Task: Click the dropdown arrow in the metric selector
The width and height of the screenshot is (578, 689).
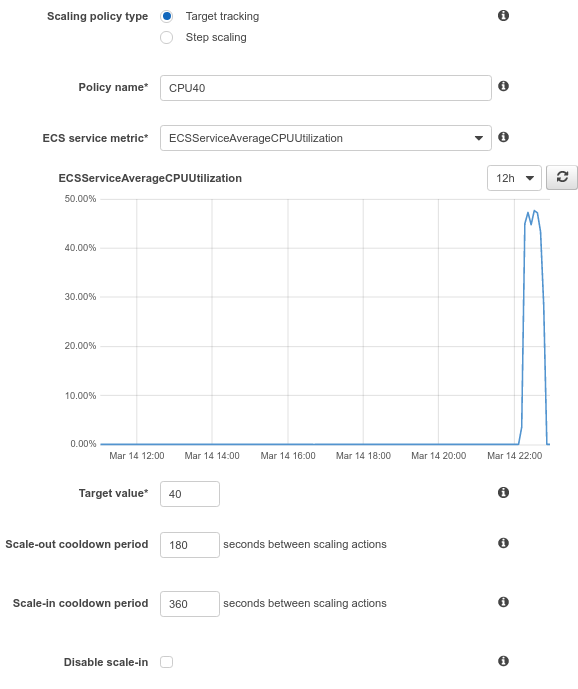Action: pyautogui.click(x=479, y=138)
